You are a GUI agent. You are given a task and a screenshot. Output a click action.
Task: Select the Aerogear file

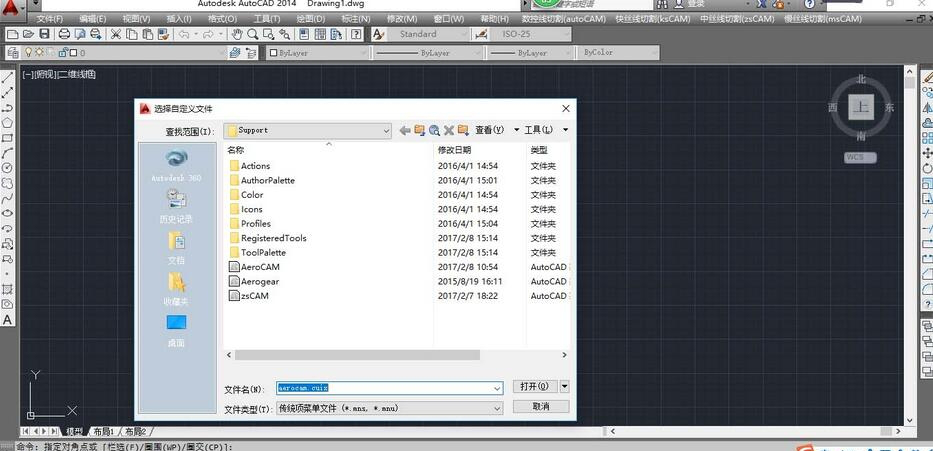point(254,282)
